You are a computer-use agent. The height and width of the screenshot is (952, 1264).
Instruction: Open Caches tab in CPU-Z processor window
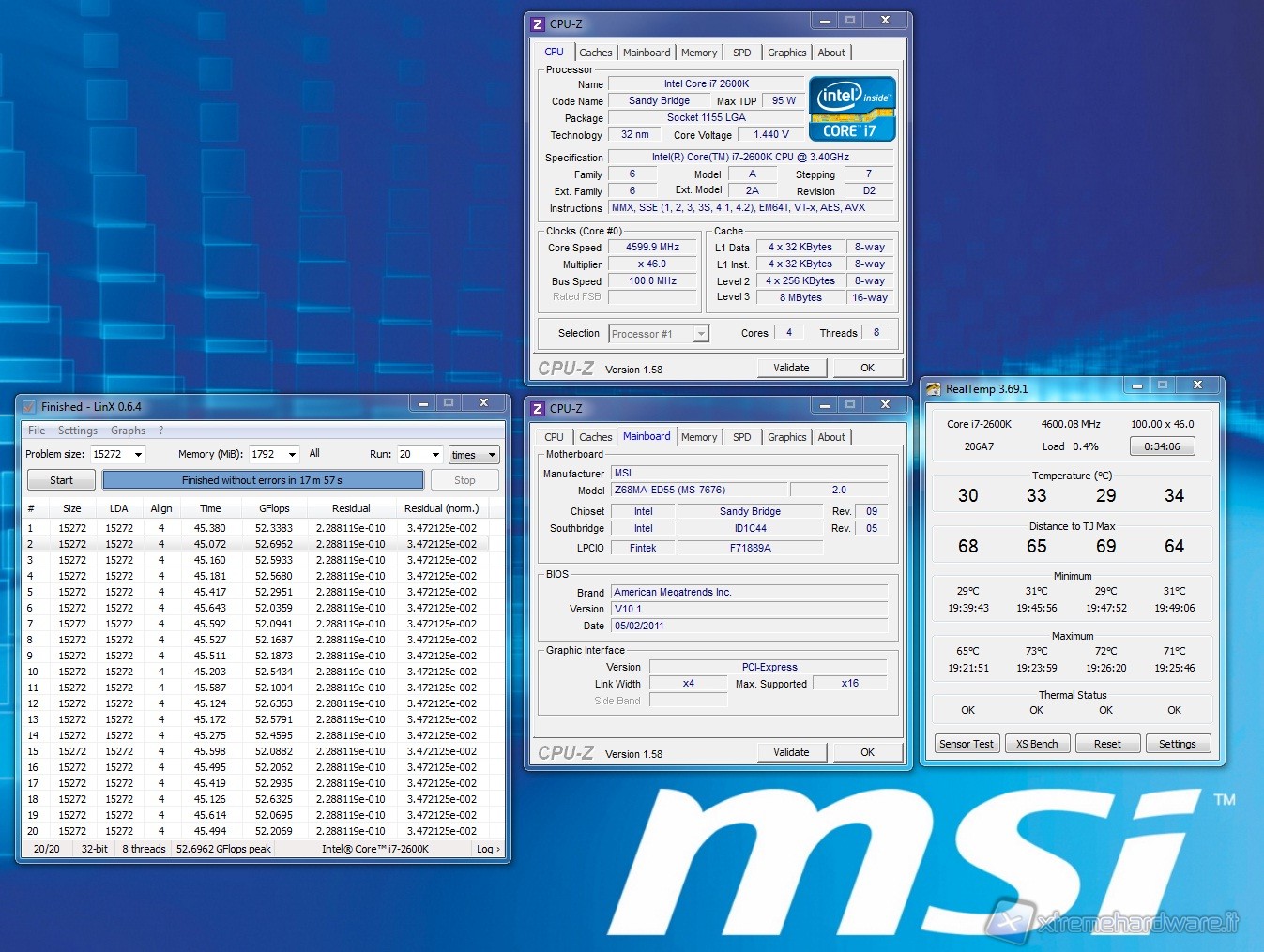595,53
